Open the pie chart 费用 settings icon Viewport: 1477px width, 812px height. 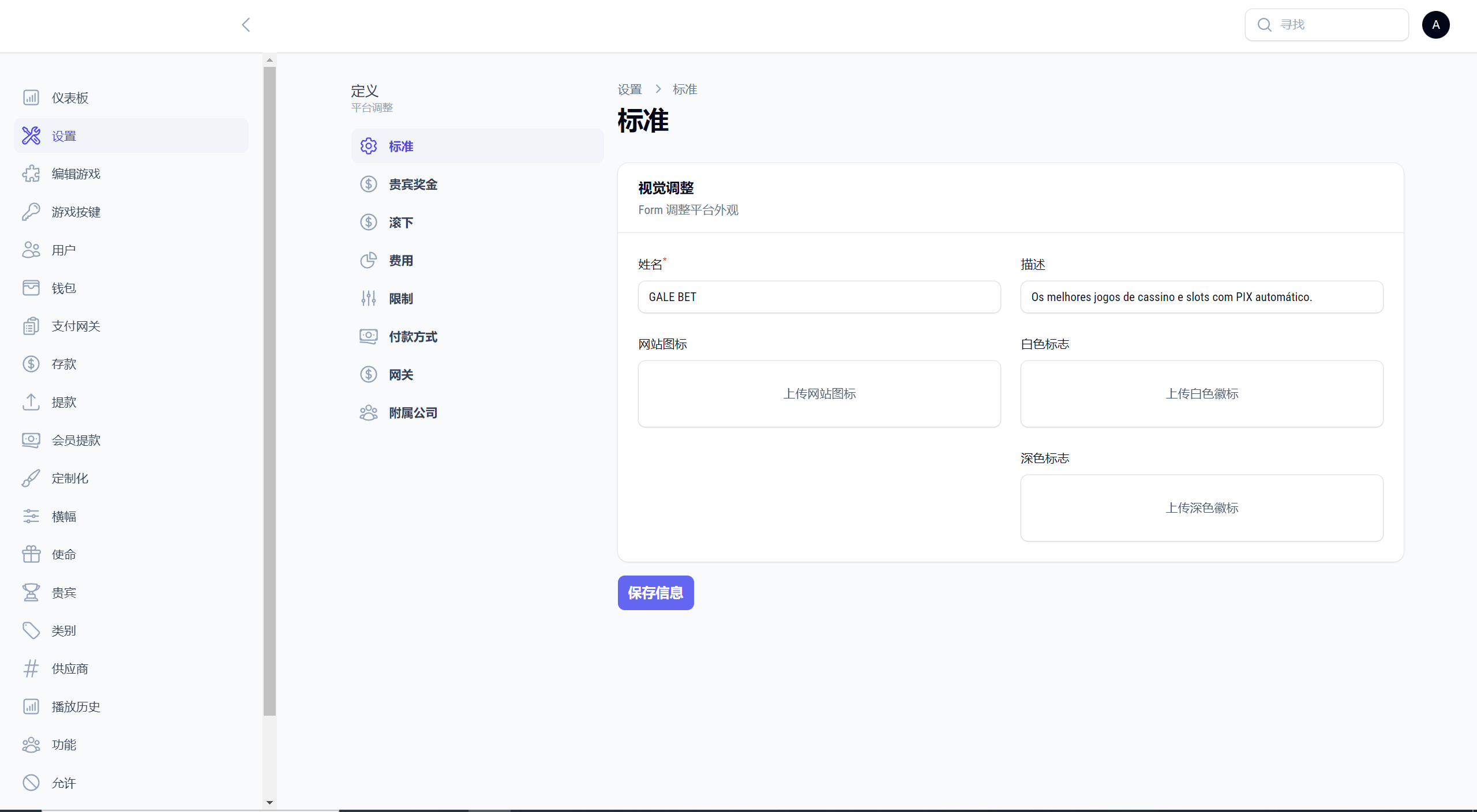point(369,261)
